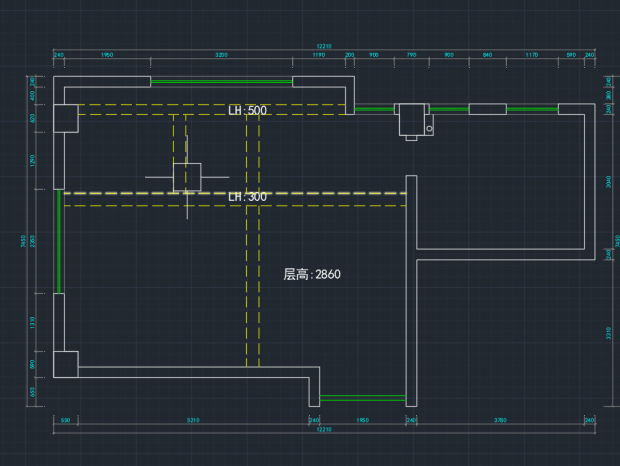The height and width of the screenshot is (466, 620).
Task: Select the green window line in the bottom wall opening
Action: (363, 398)
